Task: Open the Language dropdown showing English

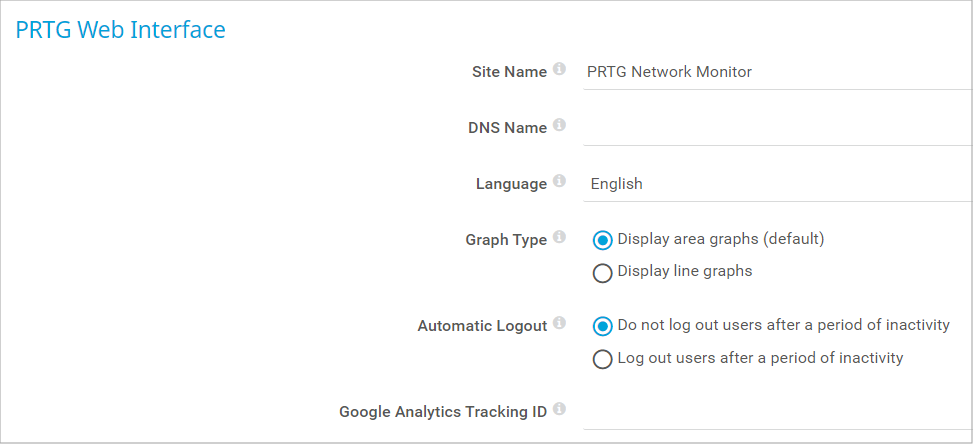Action: pos(776,184)
